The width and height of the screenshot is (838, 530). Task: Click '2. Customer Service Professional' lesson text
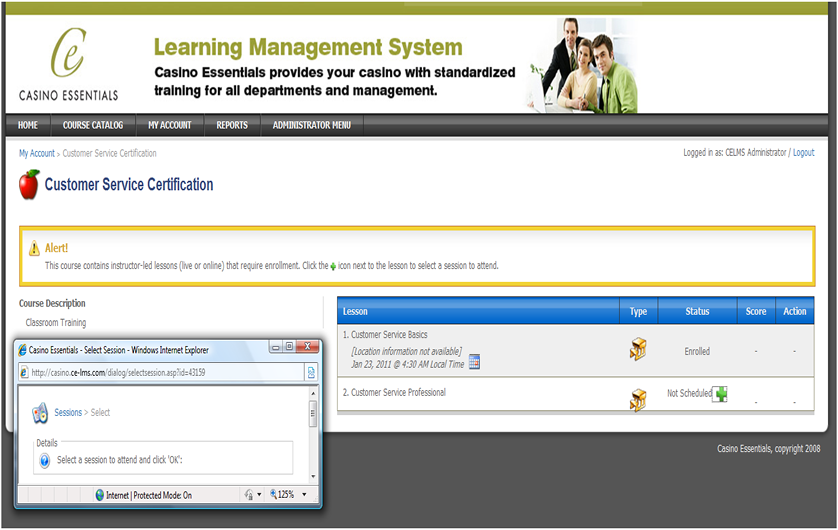coord(394,392)
